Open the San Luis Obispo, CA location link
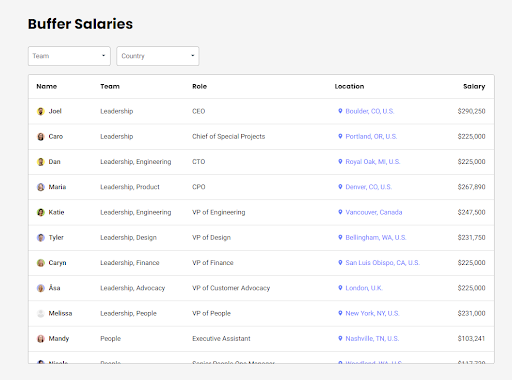The width and height of the screenshot is (512, 380). (x=383, y=263)
